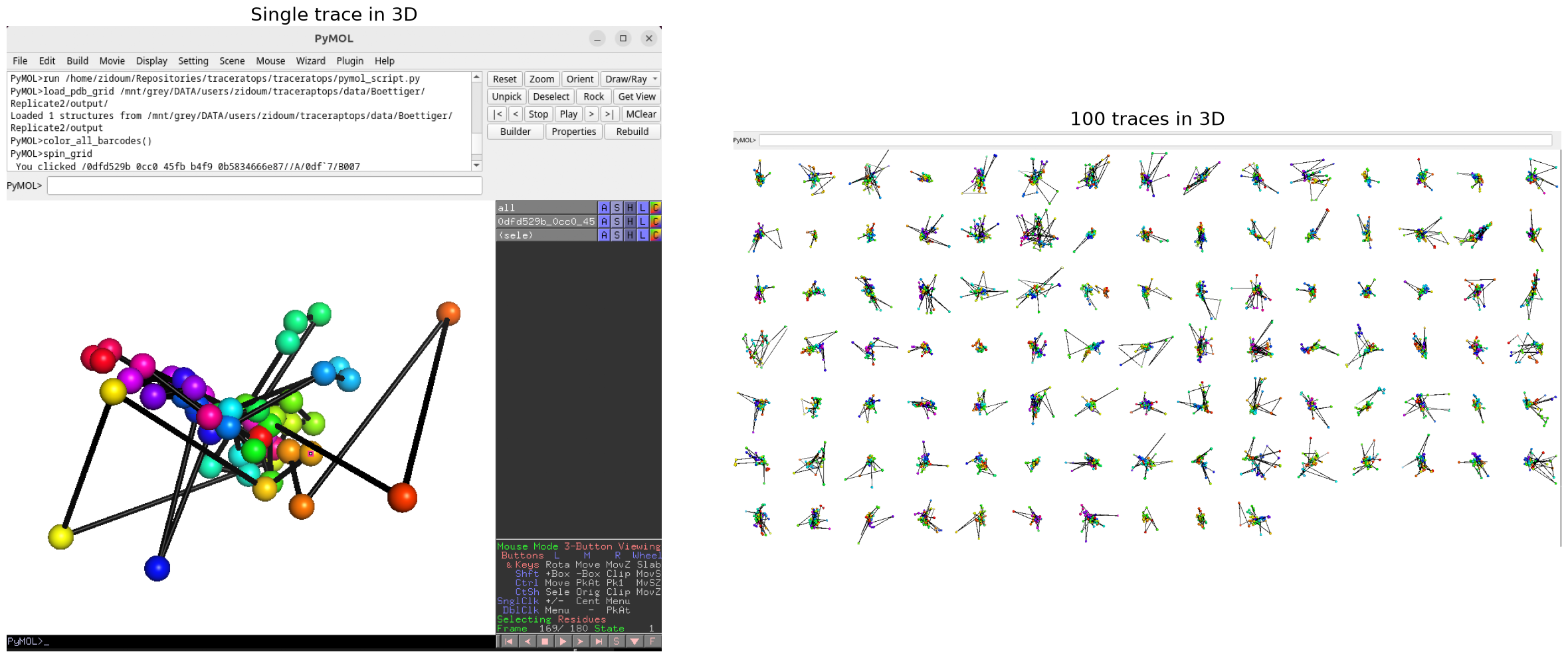The height and width of the screenshot is (658, 1568).
Task: Open the Builder panel button
Action: pos(516,132)
